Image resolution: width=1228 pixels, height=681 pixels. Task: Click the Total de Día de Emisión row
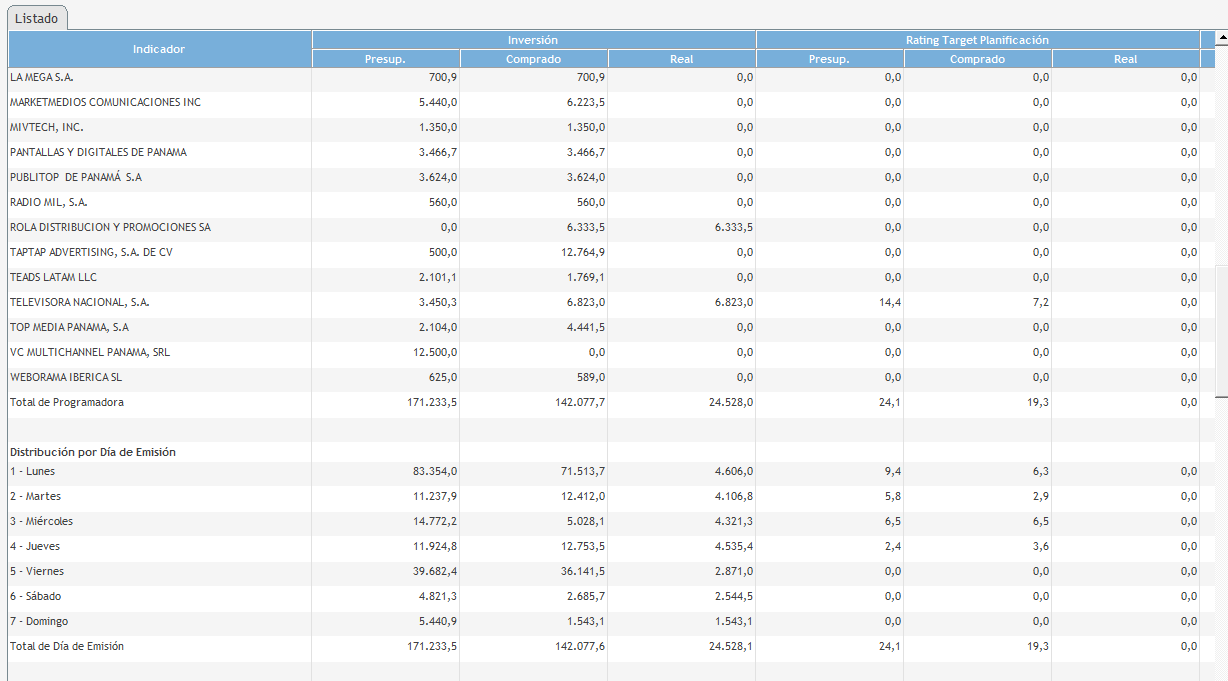point(67,646)
